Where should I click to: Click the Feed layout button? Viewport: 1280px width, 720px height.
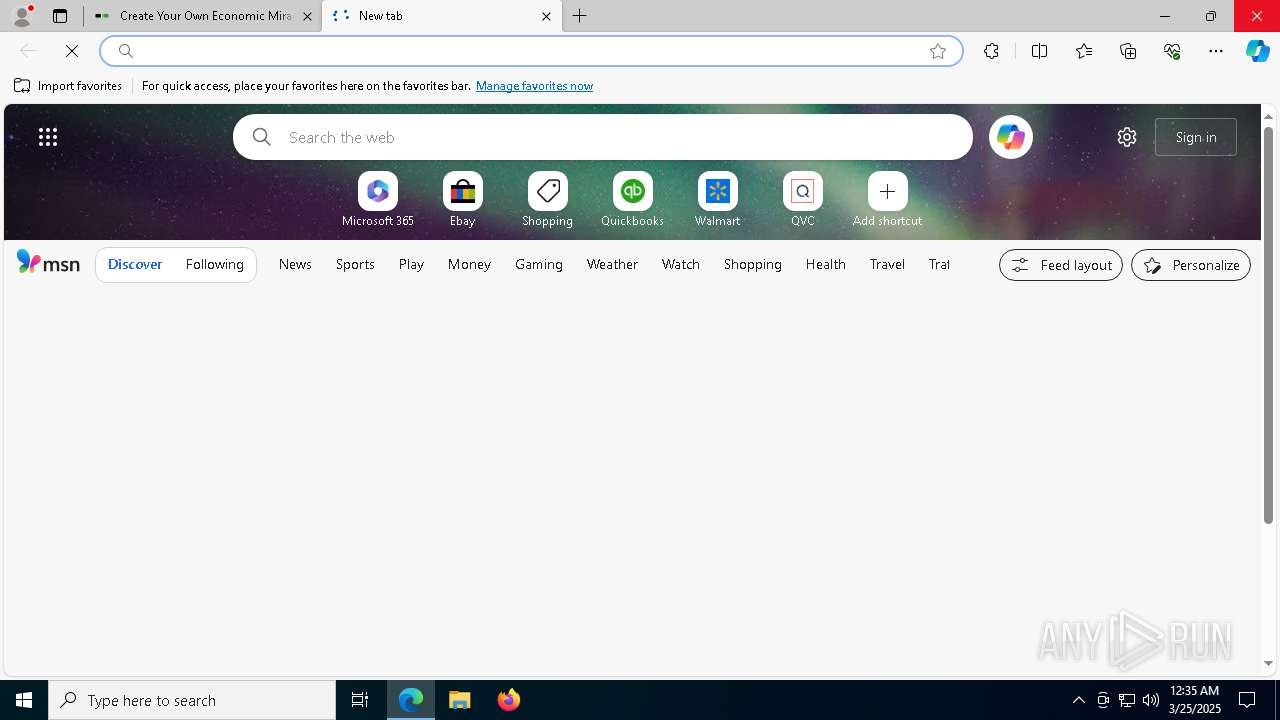pyautogui.click(x=1061, y=265)
